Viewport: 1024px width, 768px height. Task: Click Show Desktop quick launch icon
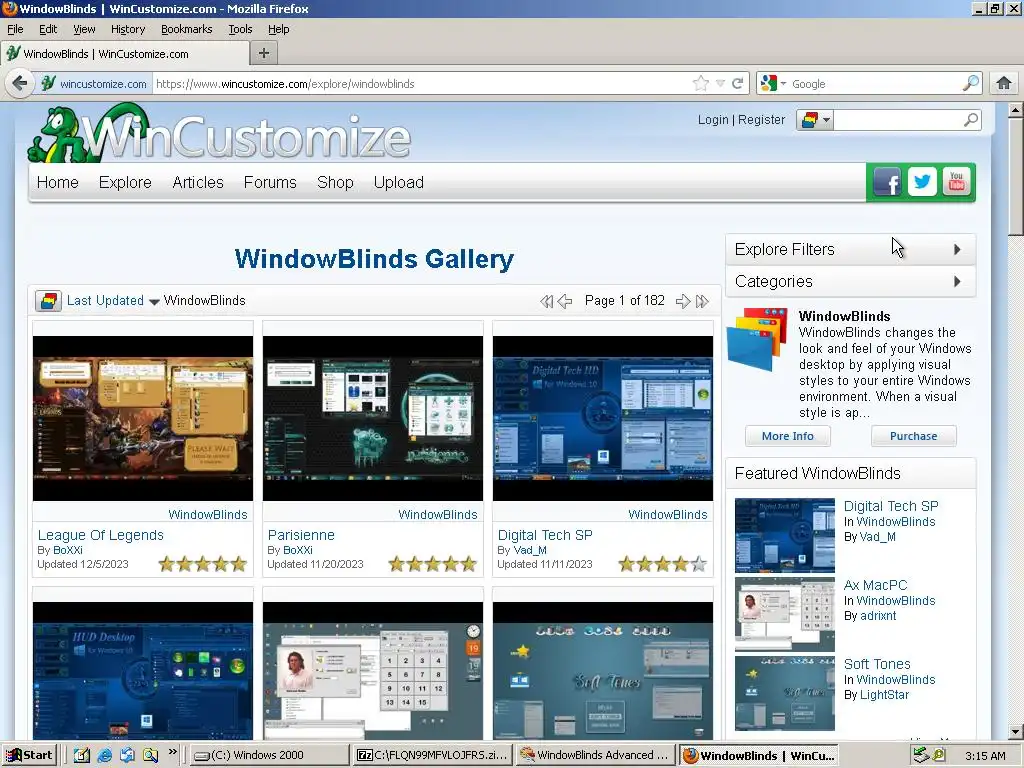[x=81, y=755]
